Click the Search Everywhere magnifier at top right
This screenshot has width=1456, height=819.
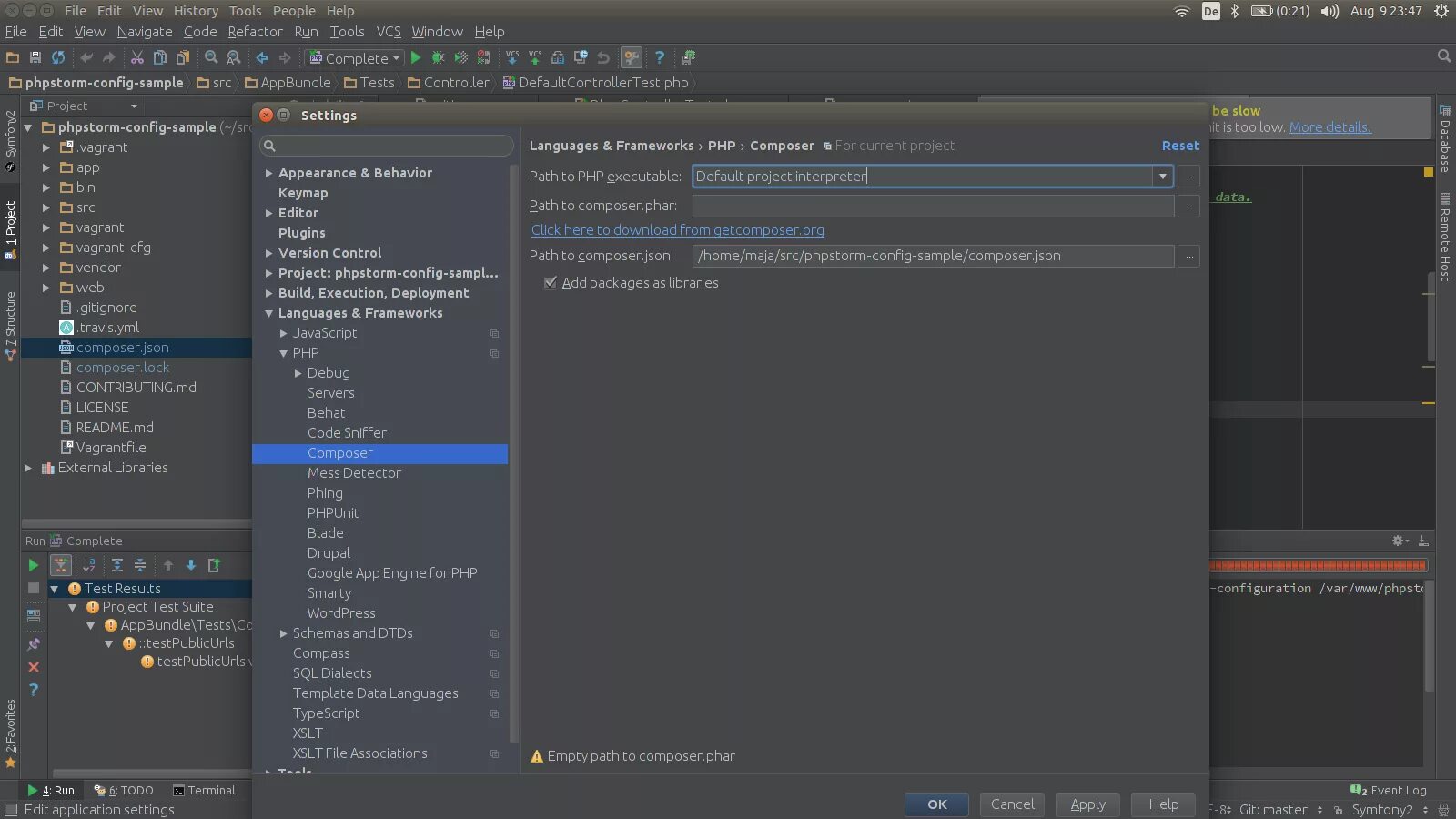point(1443,56)
